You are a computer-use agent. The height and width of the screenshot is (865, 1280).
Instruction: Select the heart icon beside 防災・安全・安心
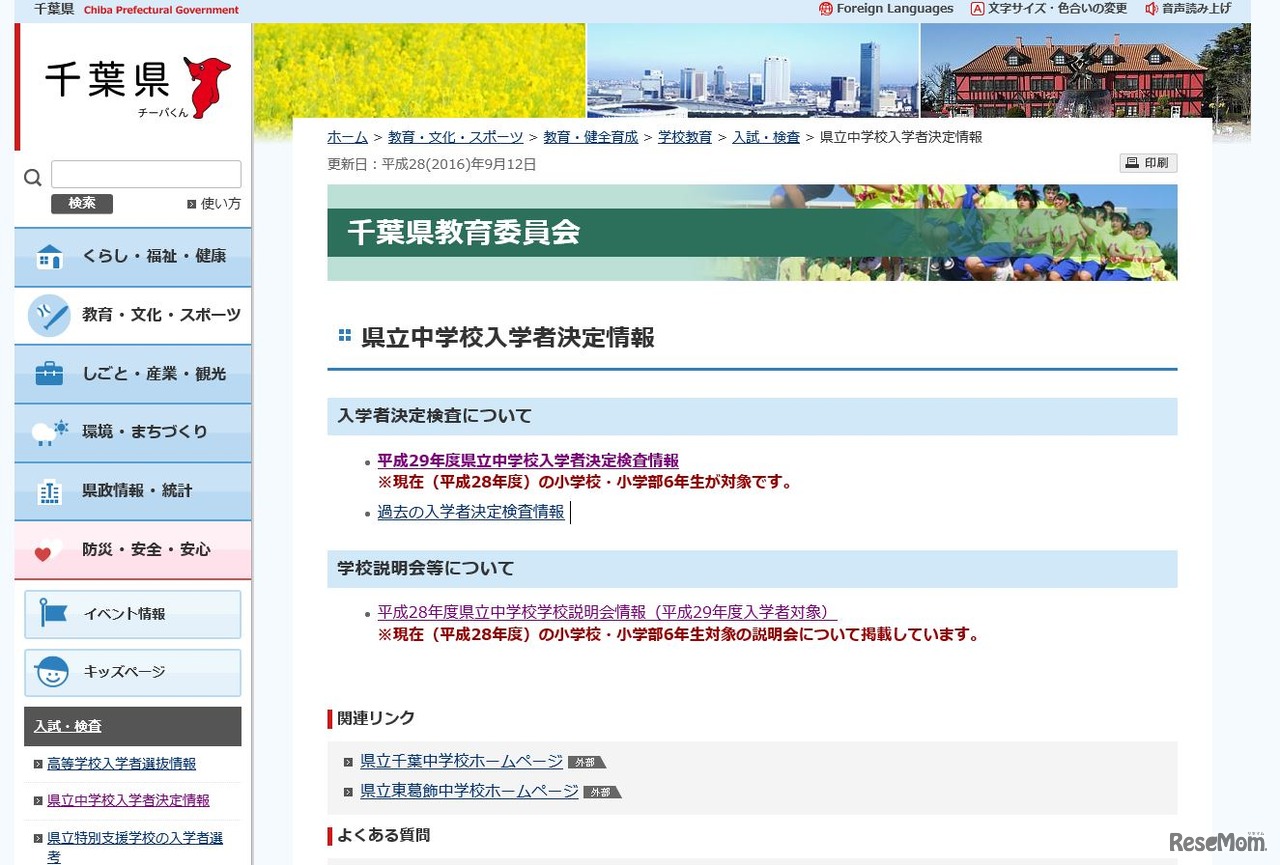pyautogui.click(x=49, y=548)
